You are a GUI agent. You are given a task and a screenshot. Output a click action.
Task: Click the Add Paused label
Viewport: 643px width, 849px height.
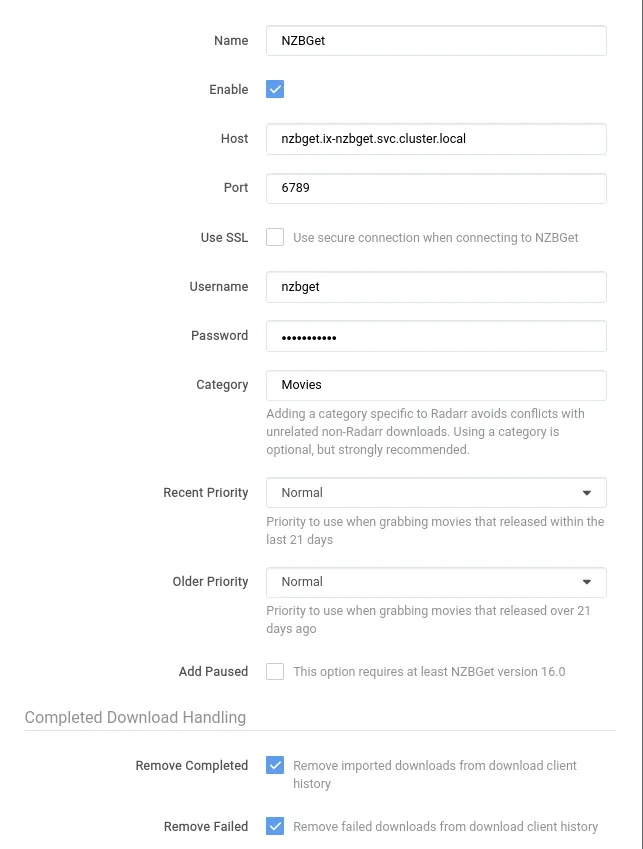213,671
